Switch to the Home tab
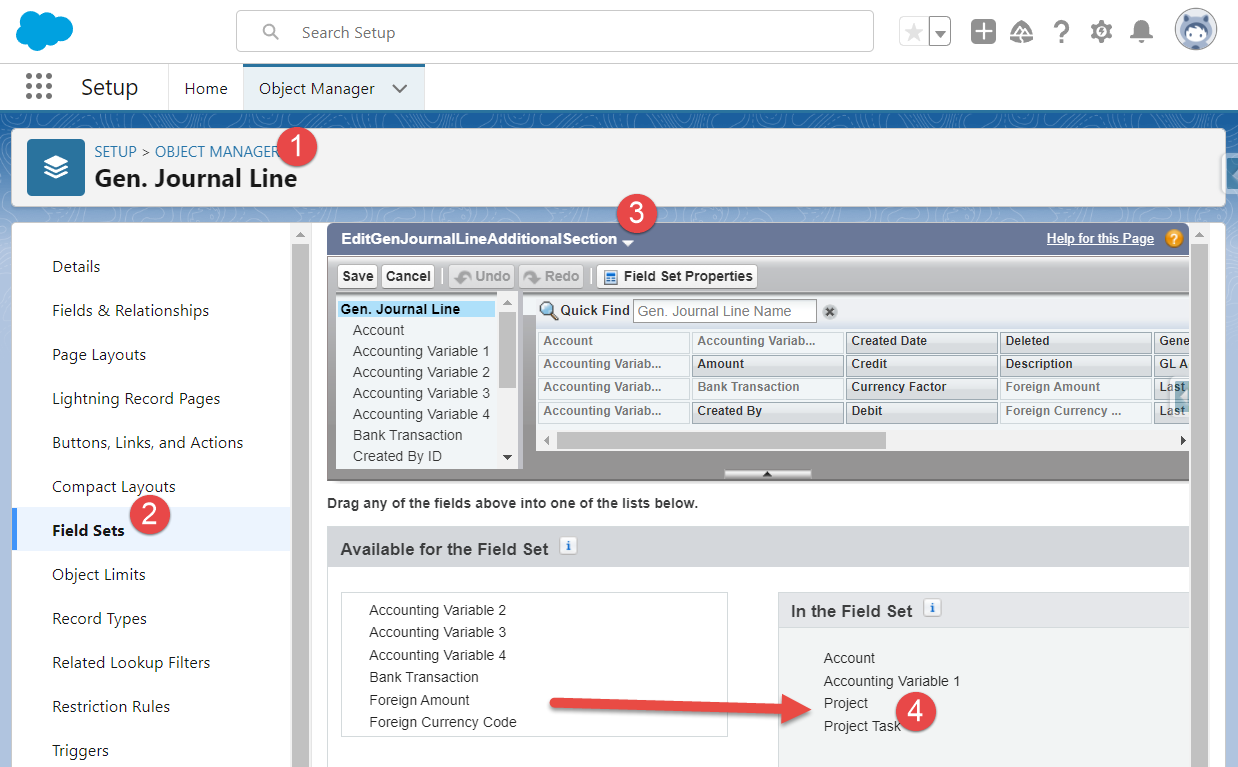The height and width of the screenshot is (767, 1238). [206, 88]
